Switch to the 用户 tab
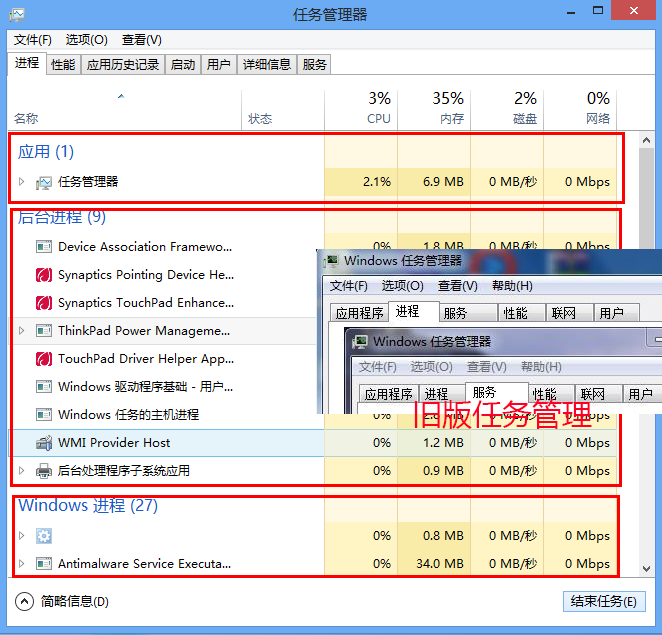The height and width of the screenshot is (635, 662). (219, 65)
